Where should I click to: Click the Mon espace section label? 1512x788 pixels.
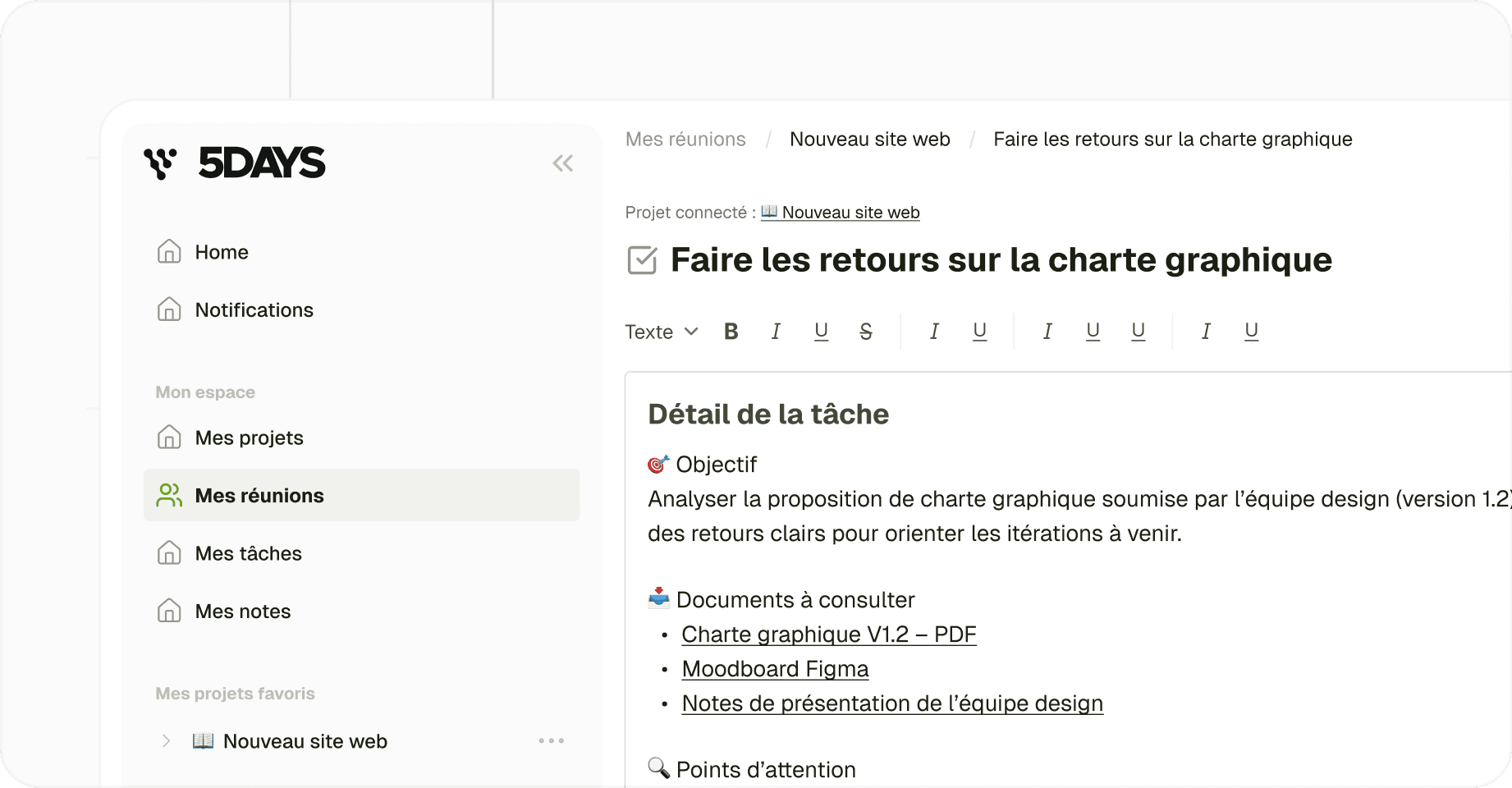click(x=205, y=392)
